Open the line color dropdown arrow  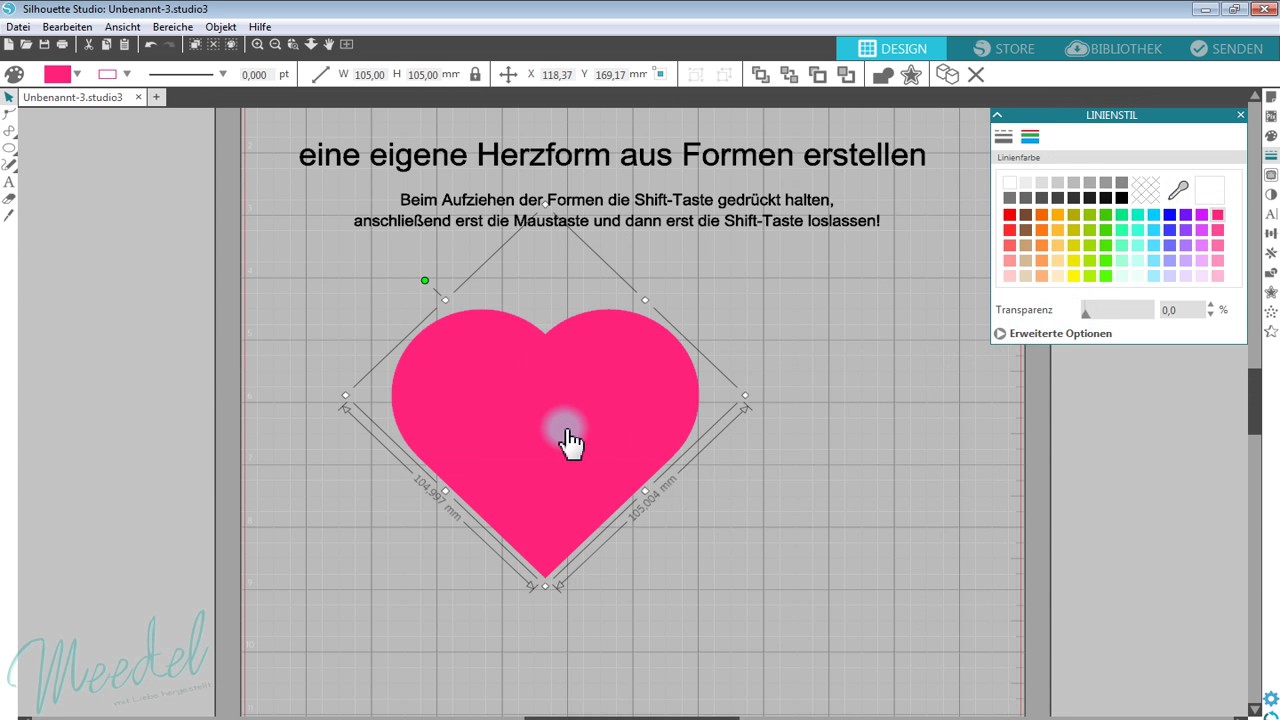tap(126, 75)
